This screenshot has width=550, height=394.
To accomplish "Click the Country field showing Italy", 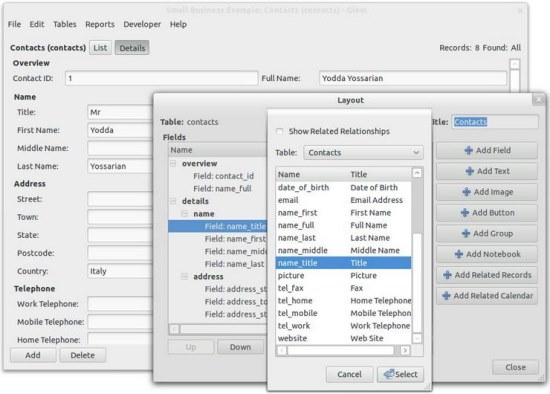I will (120, 272).
